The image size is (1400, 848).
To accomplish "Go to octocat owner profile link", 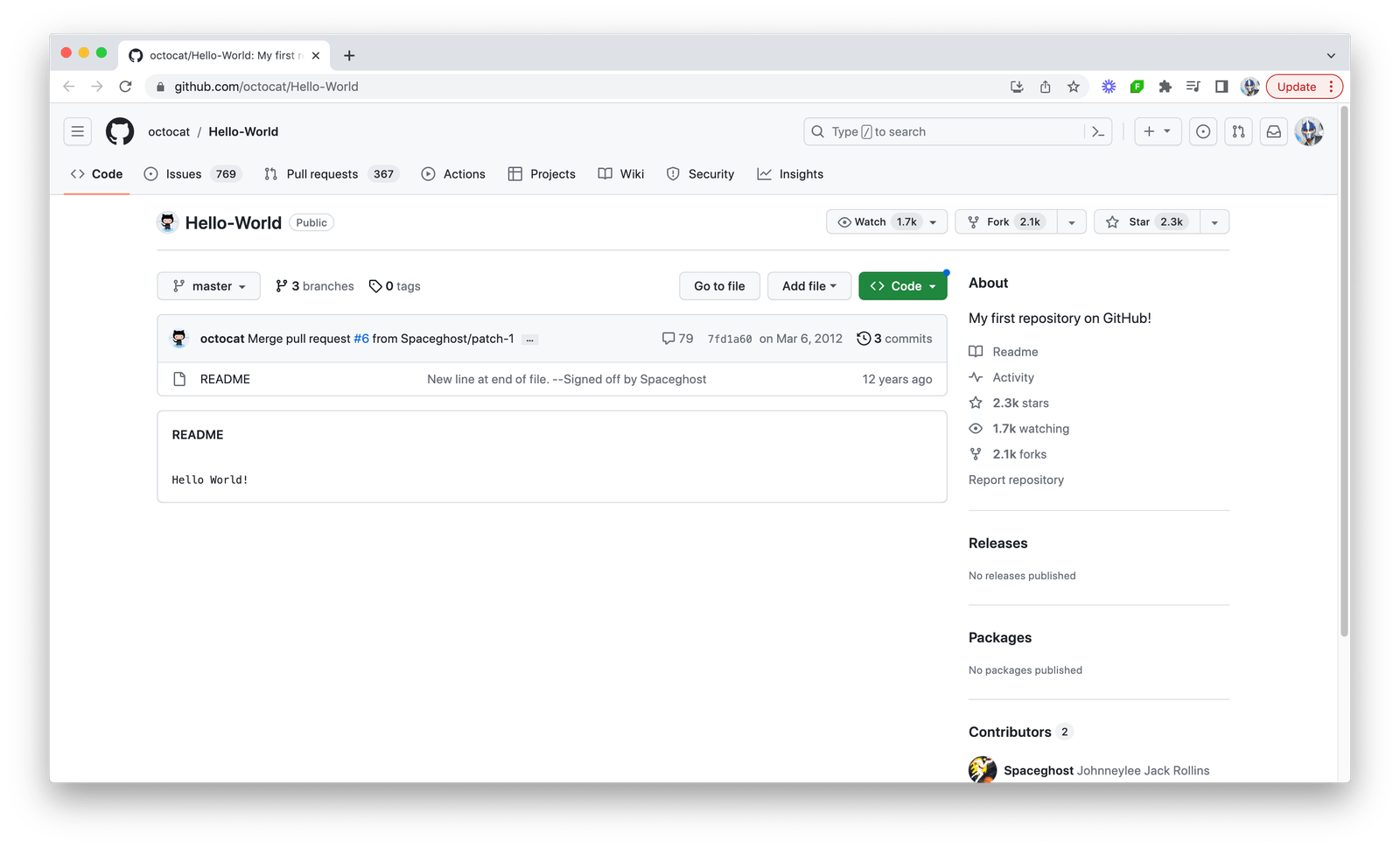I will [x=169, y=131].
